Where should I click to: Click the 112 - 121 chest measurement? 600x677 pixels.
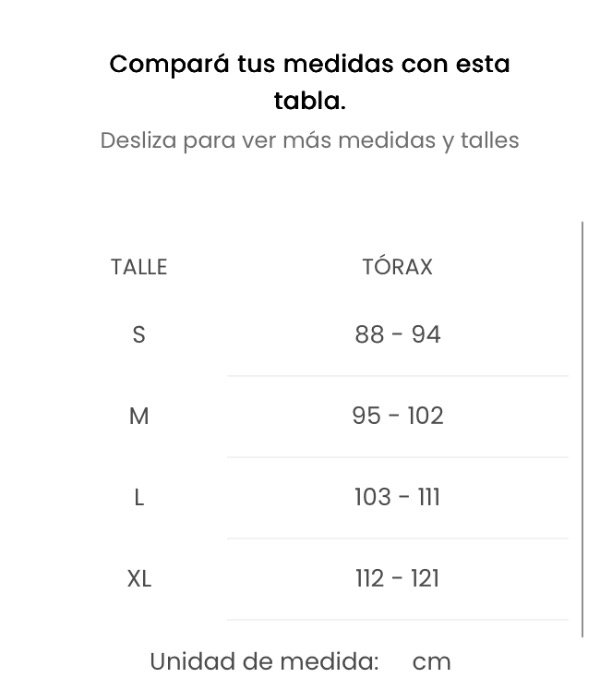click(398, 579)
